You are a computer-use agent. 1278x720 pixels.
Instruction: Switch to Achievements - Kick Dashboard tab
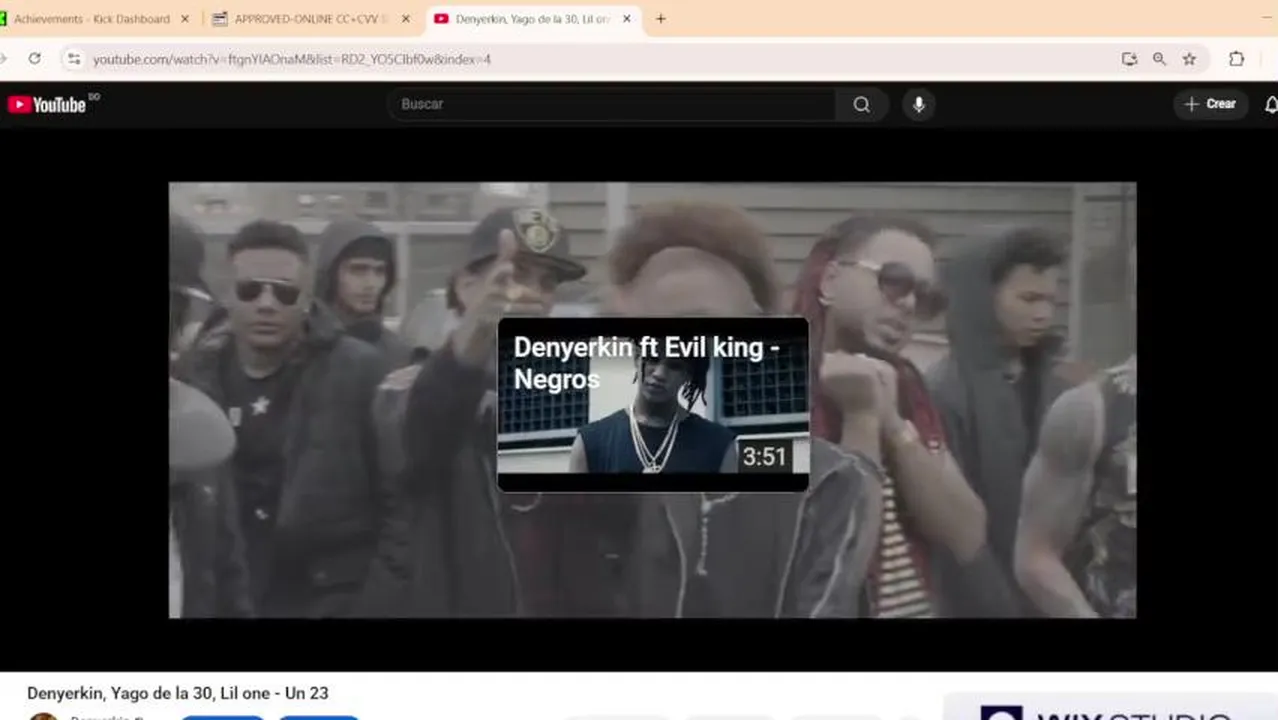click(92, 19)
